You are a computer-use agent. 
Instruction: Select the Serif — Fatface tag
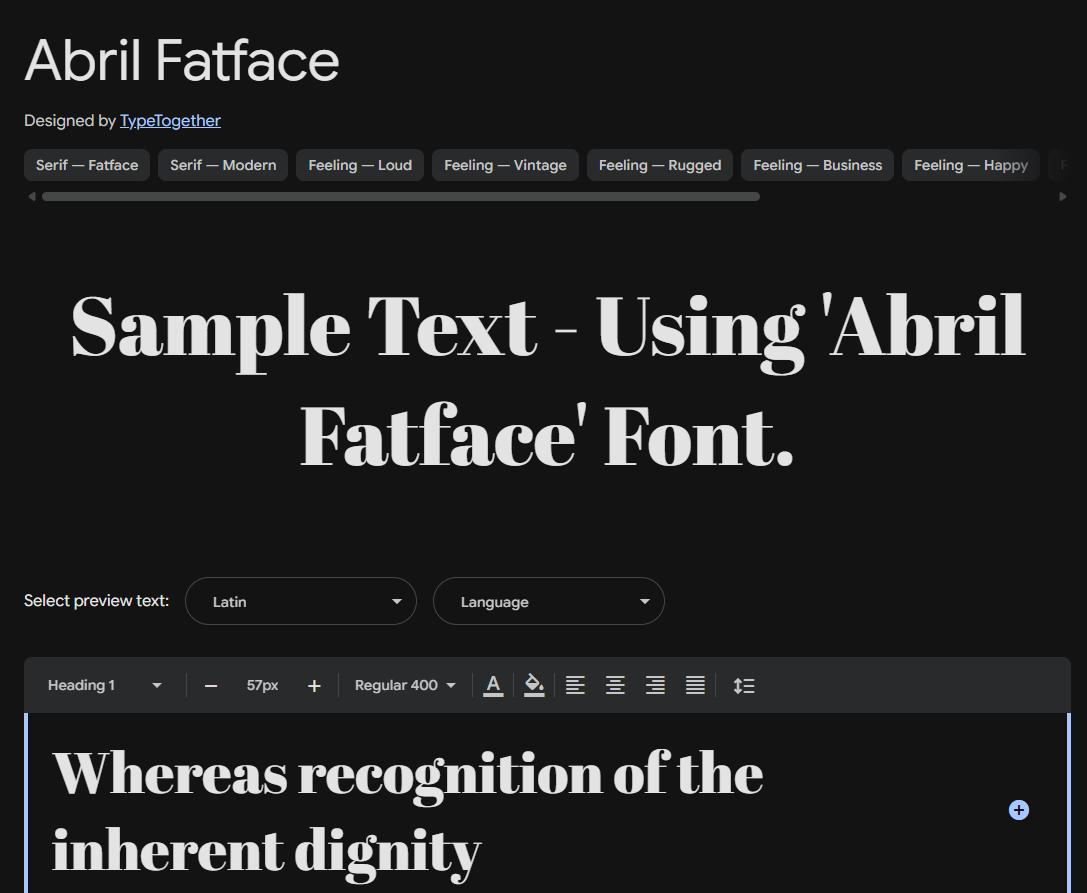87,165
